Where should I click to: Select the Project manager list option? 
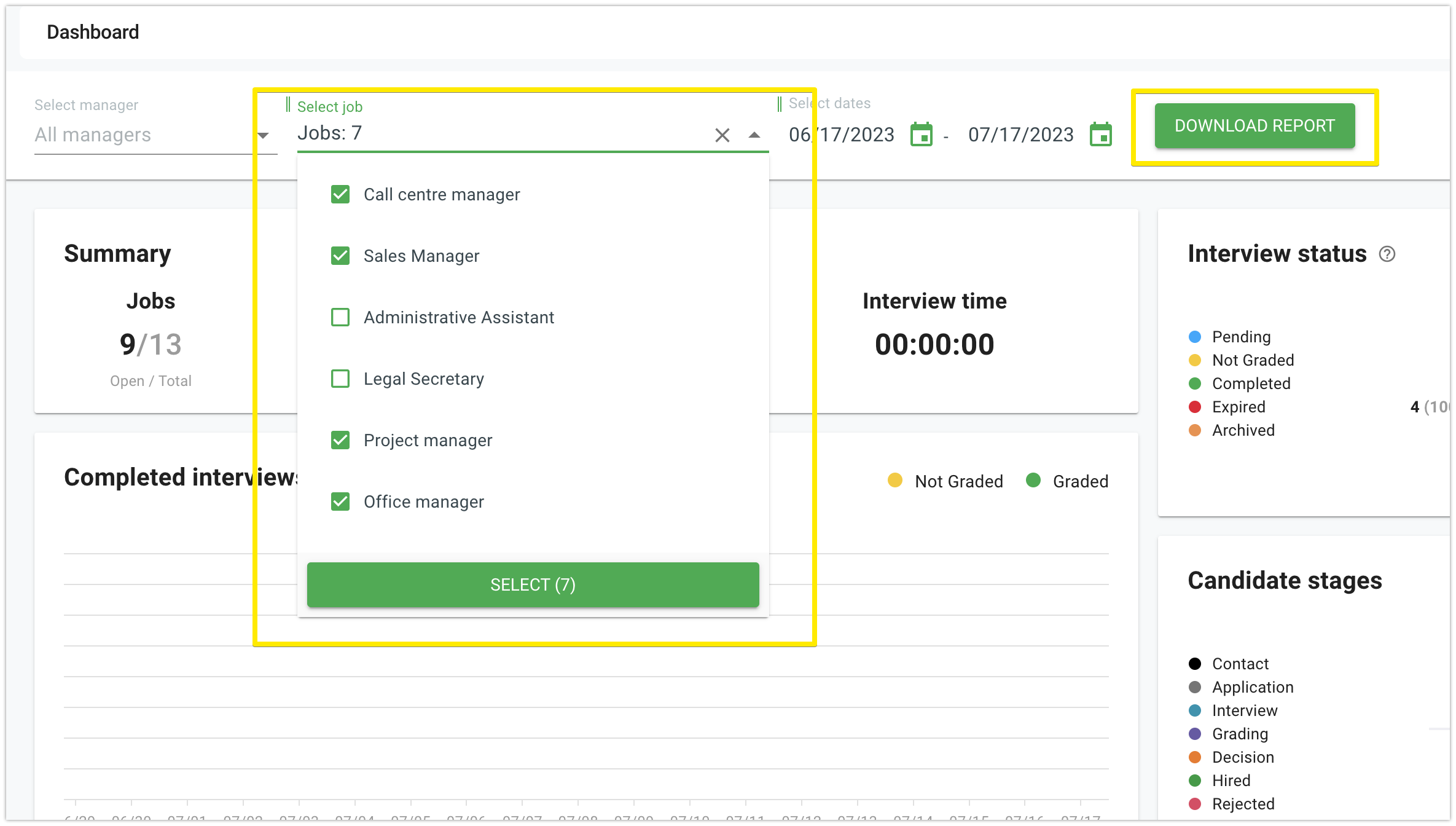coord(428,440)
